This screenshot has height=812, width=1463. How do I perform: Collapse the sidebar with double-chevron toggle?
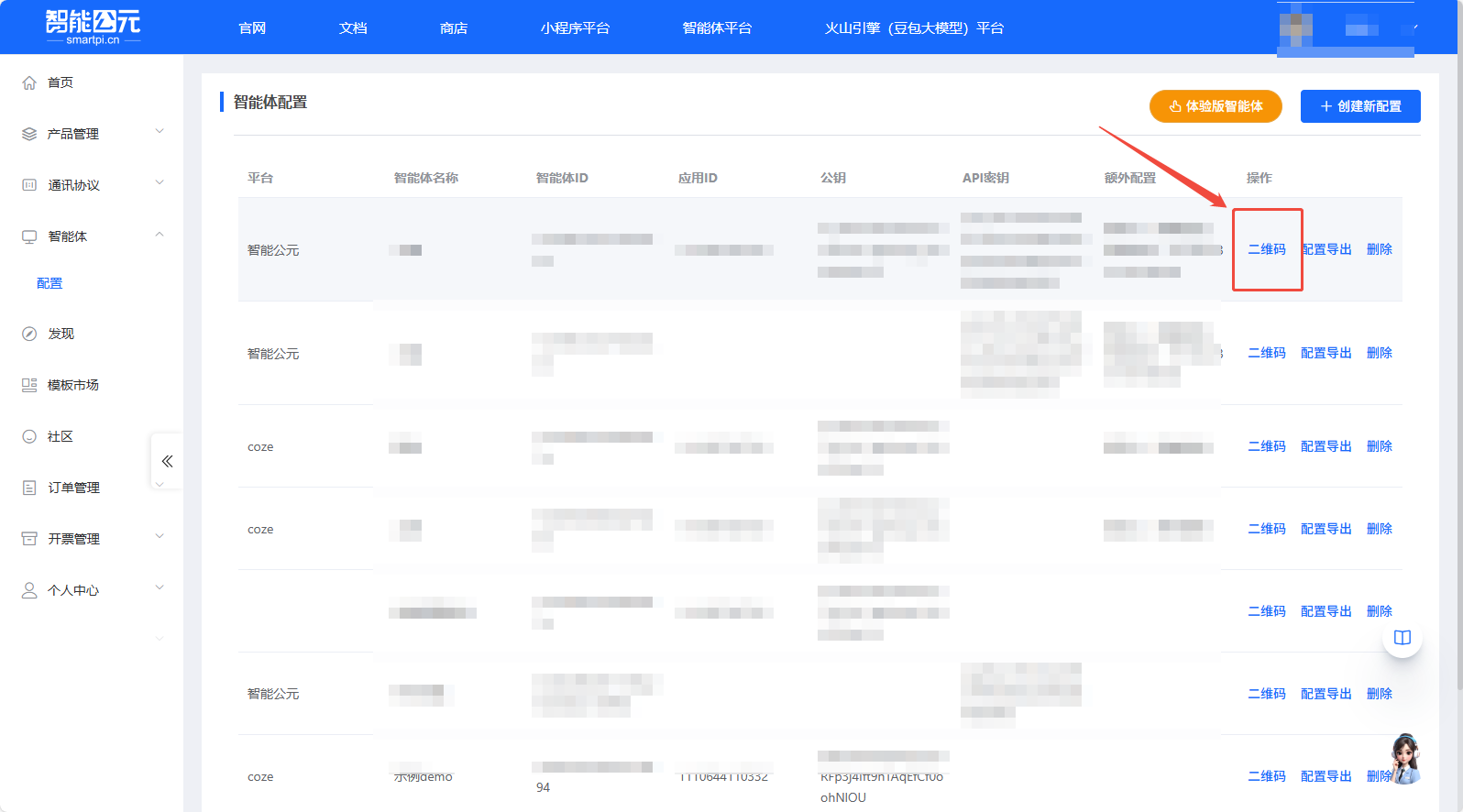167,461
